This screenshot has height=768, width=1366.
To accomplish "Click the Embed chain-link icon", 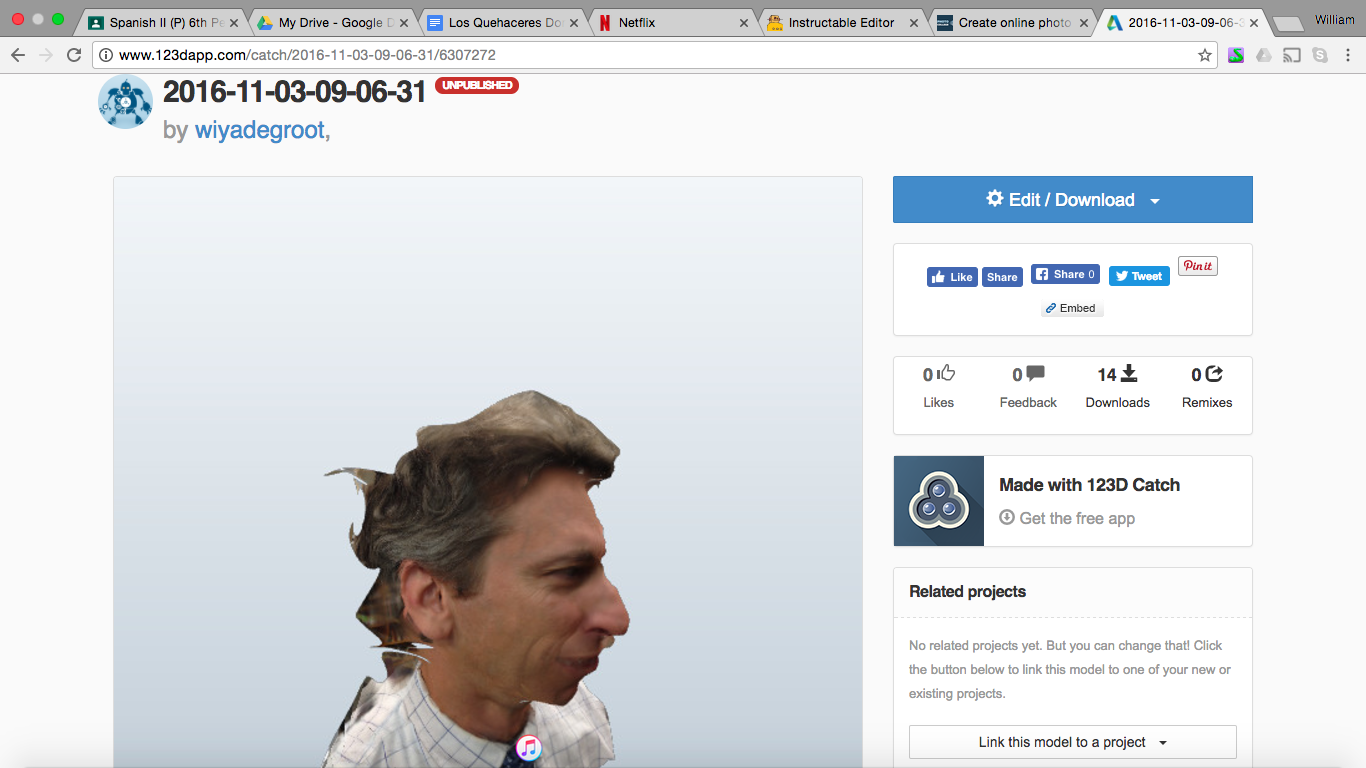I will click(x=1051, y=308).
